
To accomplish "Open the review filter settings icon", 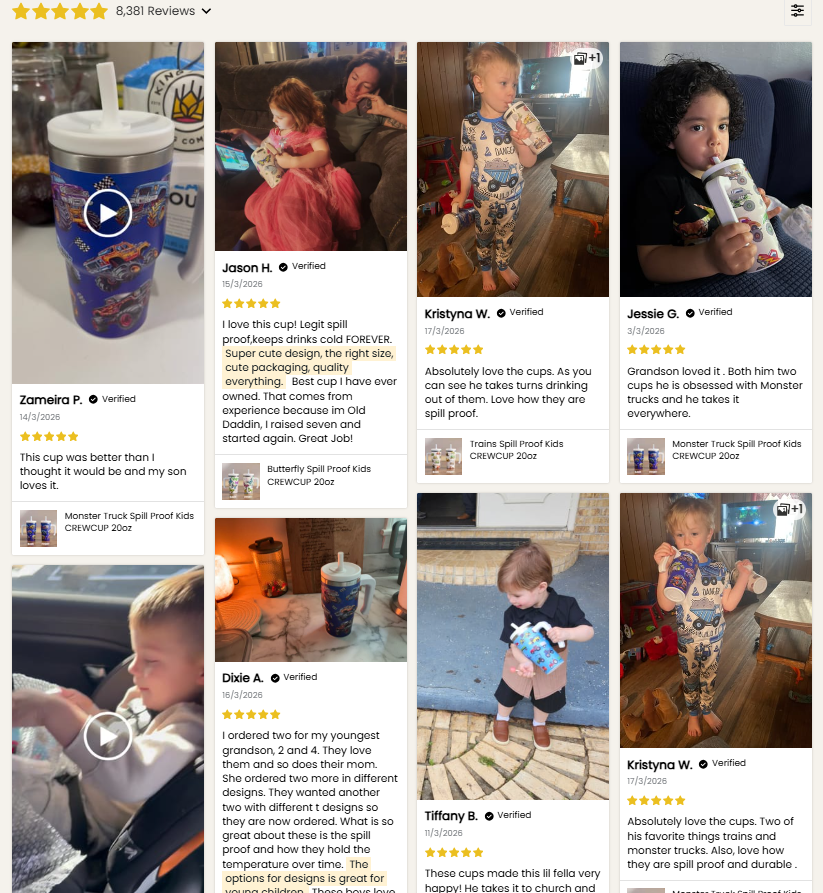I will 797,11.
